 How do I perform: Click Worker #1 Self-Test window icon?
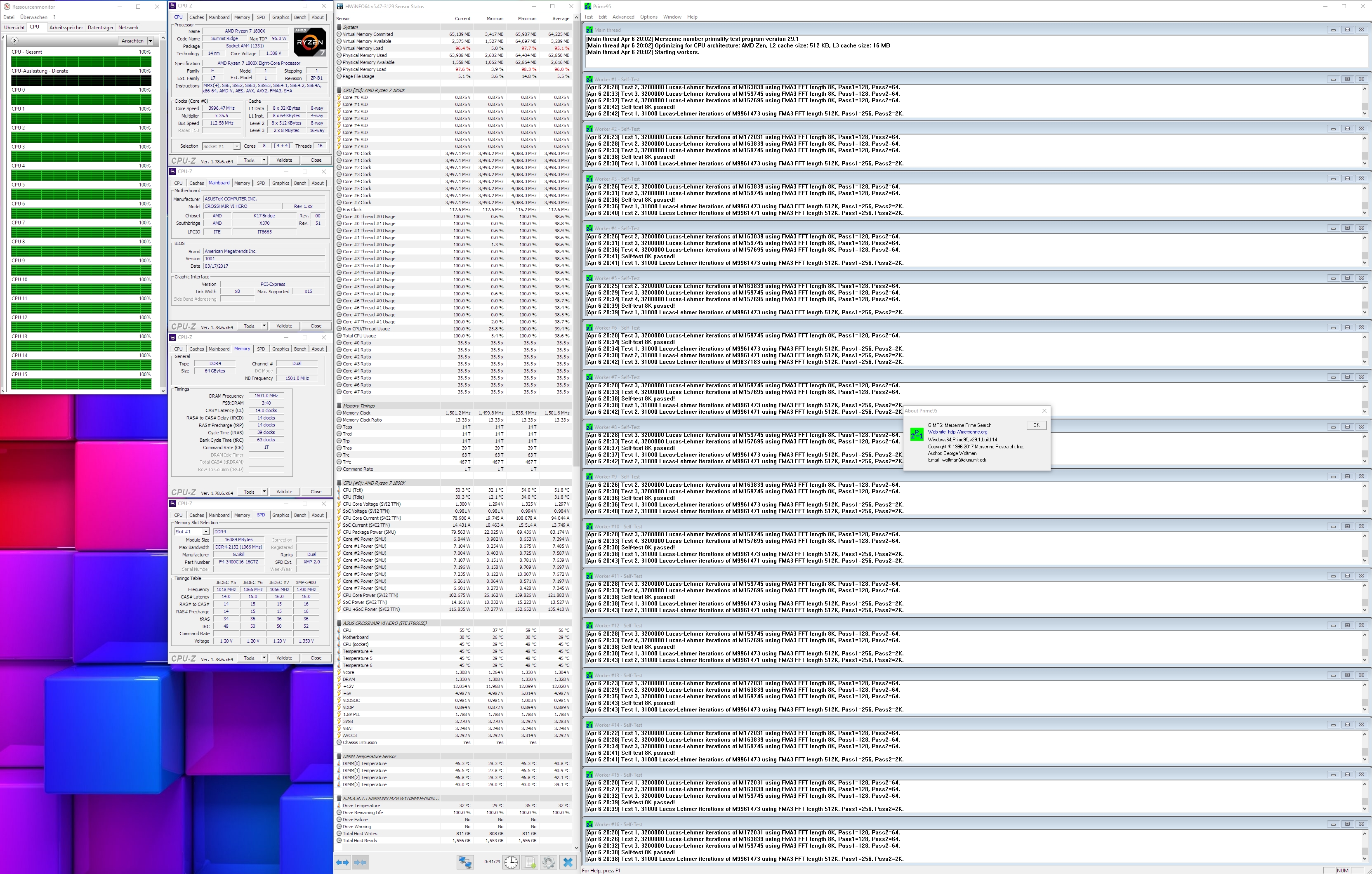[589, 79]
